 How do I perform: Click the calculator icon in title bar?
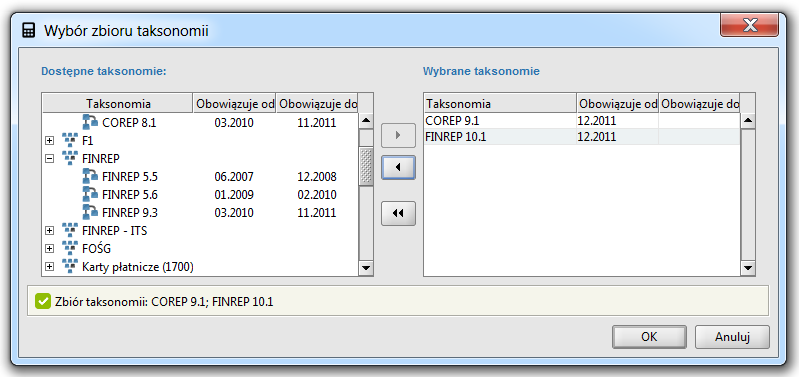click(29, 30)
